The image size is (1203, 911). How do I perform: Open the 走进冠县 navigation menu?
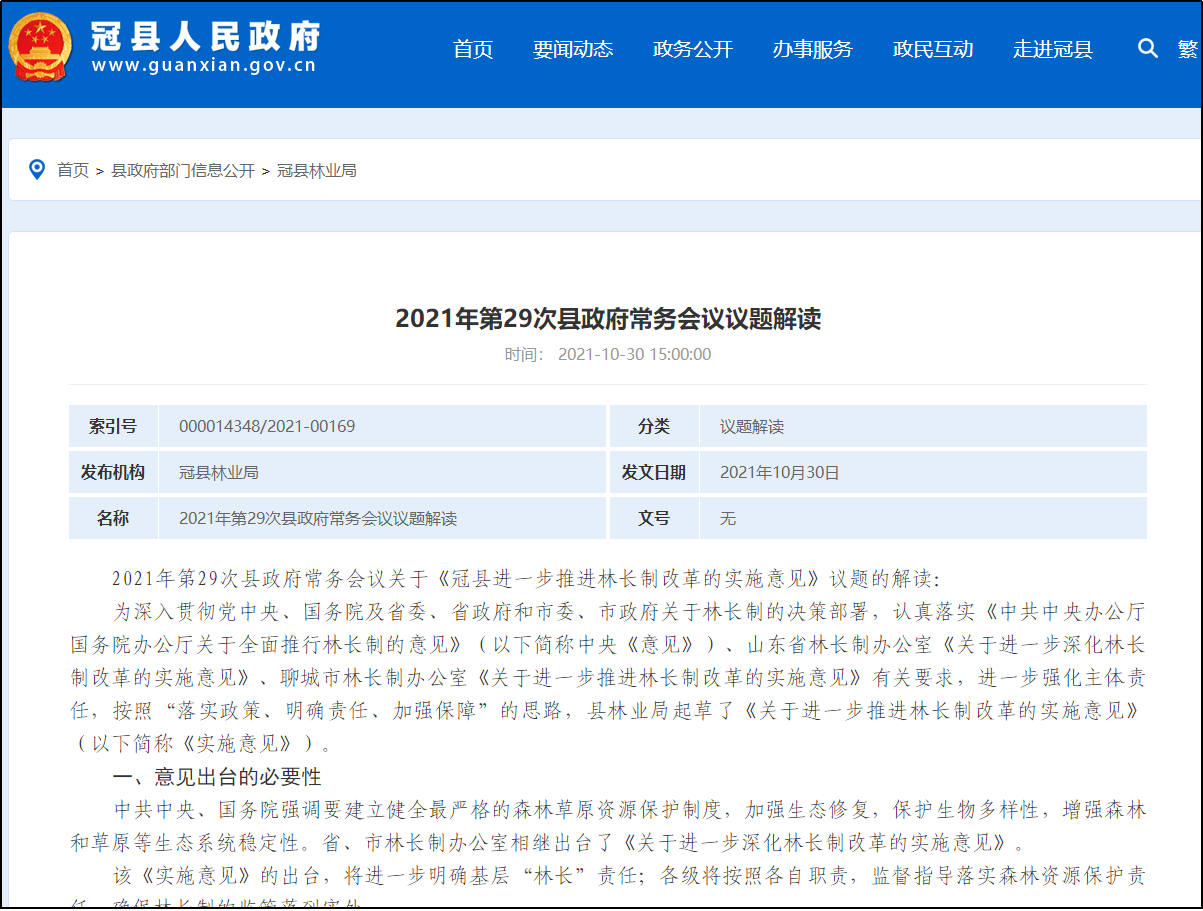[1053, 49]
